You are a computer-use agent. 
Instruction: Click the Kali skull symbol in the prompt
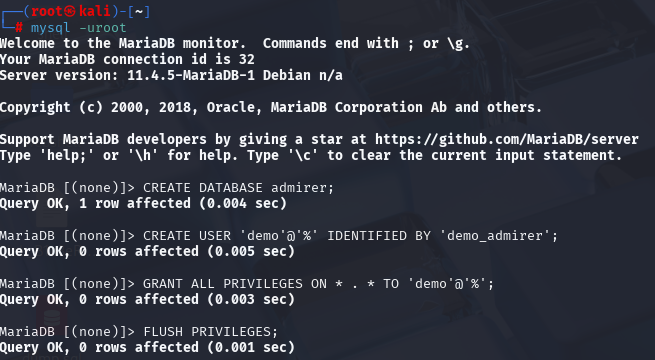tap(70, 11)
